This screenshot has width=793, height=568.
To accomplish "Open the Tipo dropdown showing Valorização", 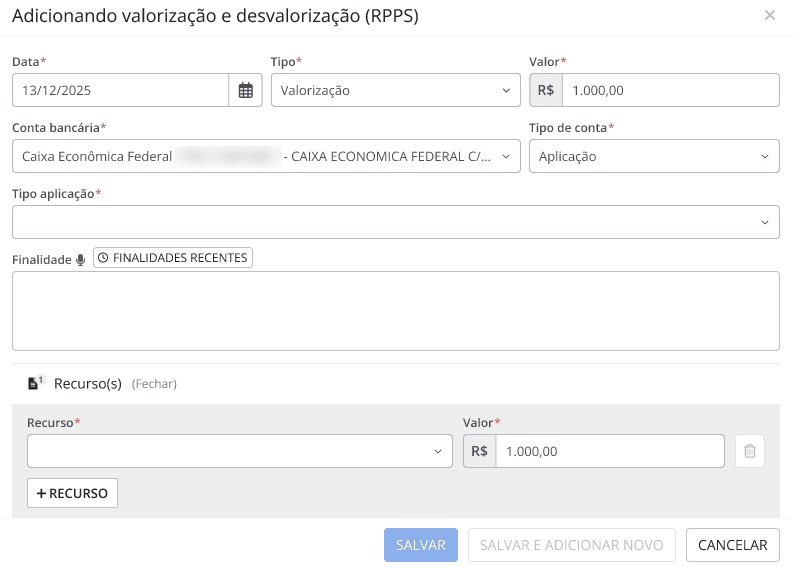I will (x=395, y=90).
